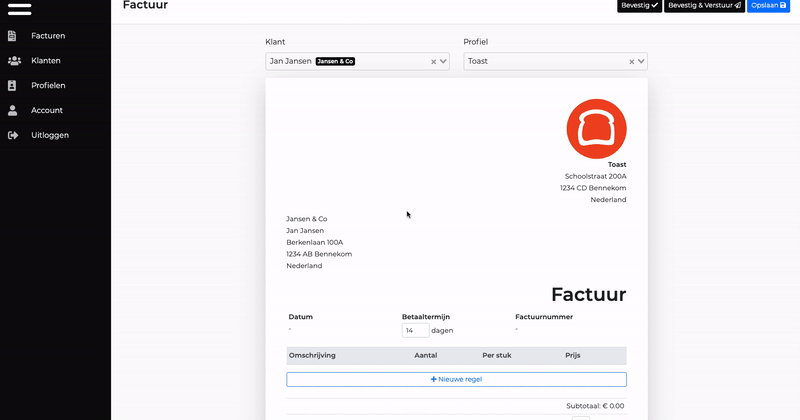Click the Bevestig & Verstuur button

click(704, 6)
